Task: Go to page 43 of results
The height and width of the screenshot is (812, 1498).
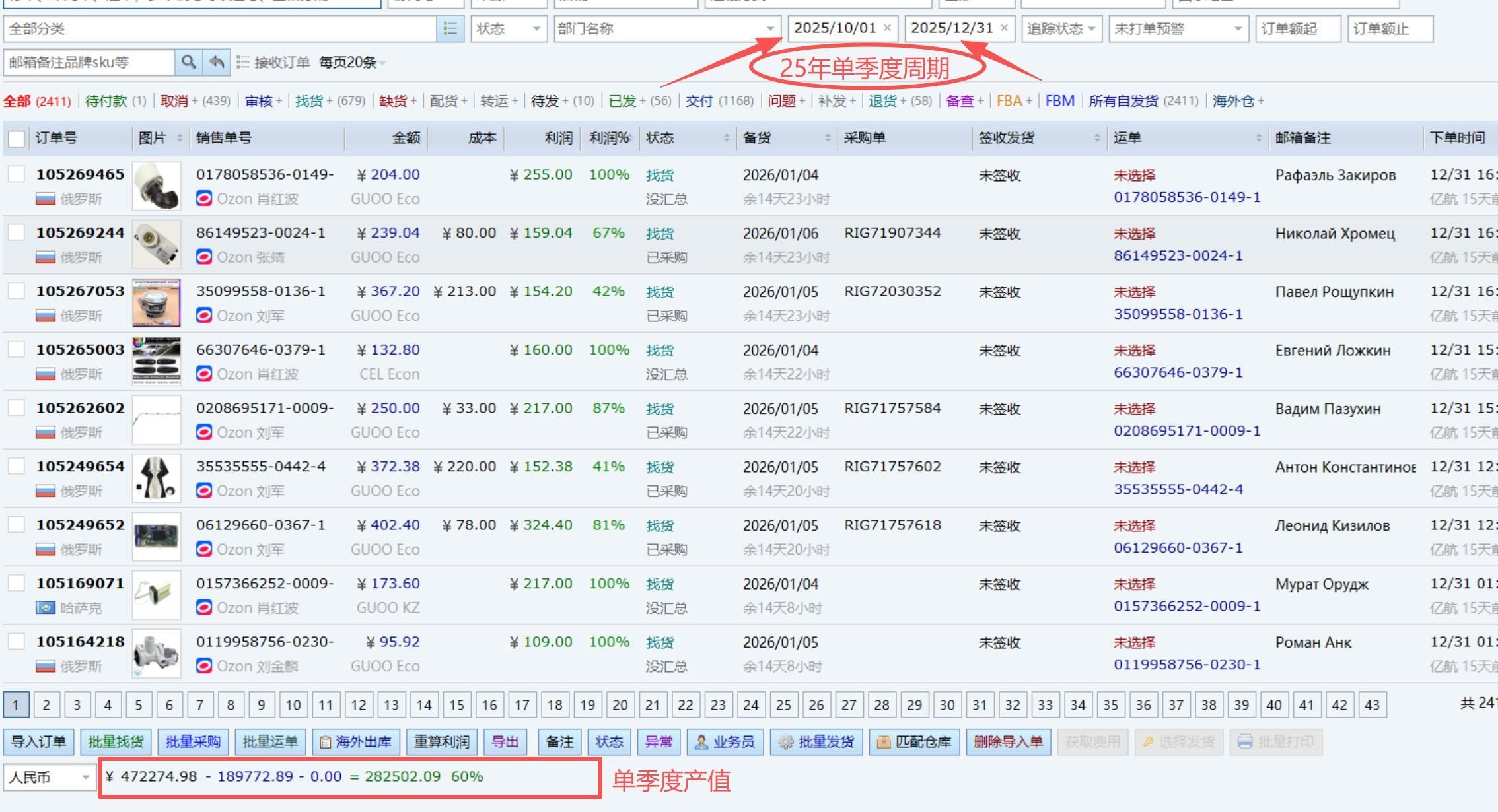Action: (1372, 705)
